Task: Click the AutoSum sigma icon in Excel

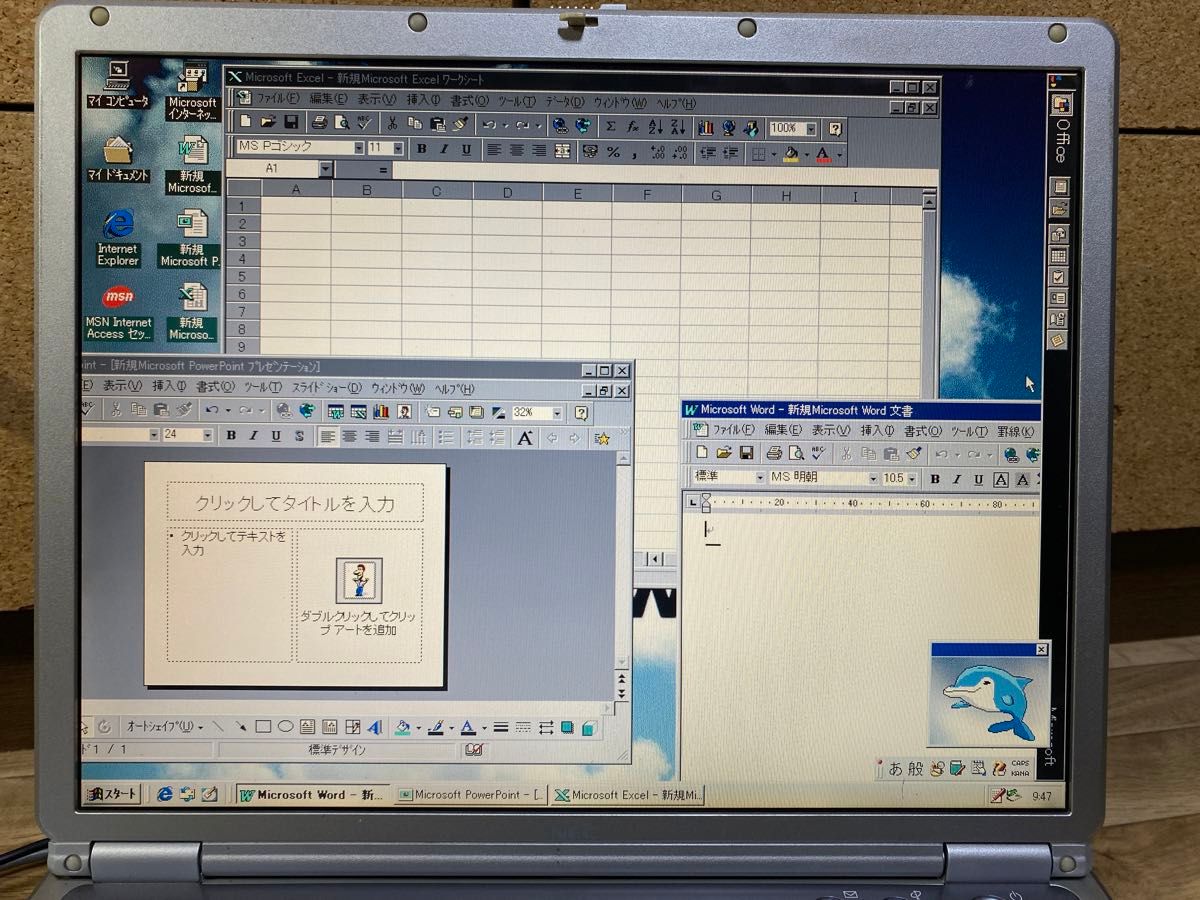Action: pos(610,127)
